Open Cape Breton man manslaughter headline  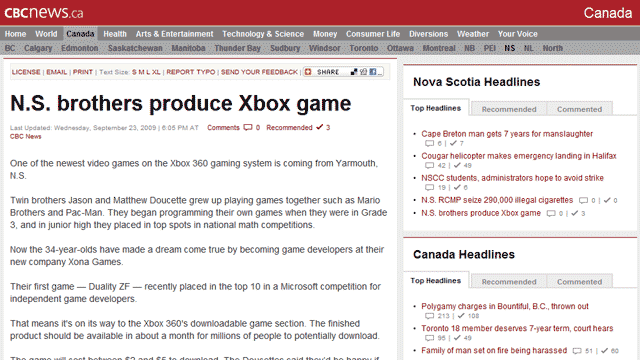coord(507,134)
